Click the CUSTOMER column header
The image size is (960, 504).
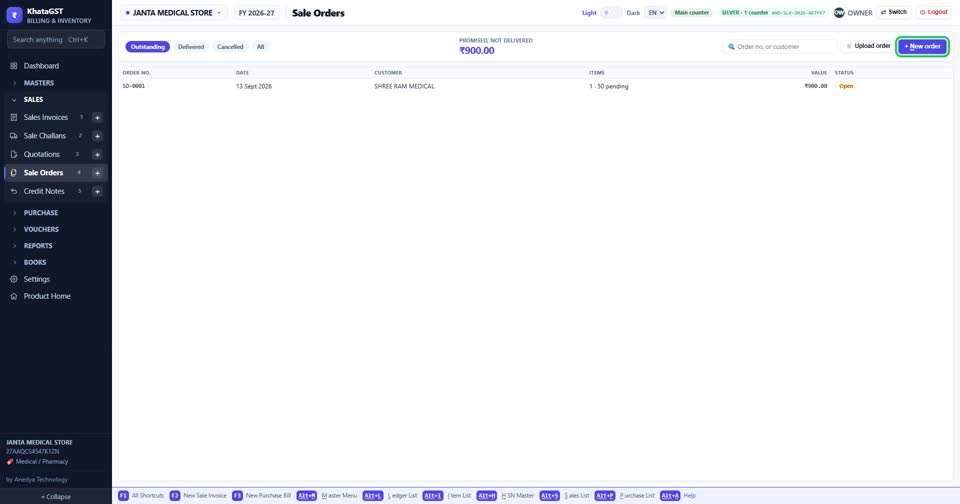coord(388,73)
